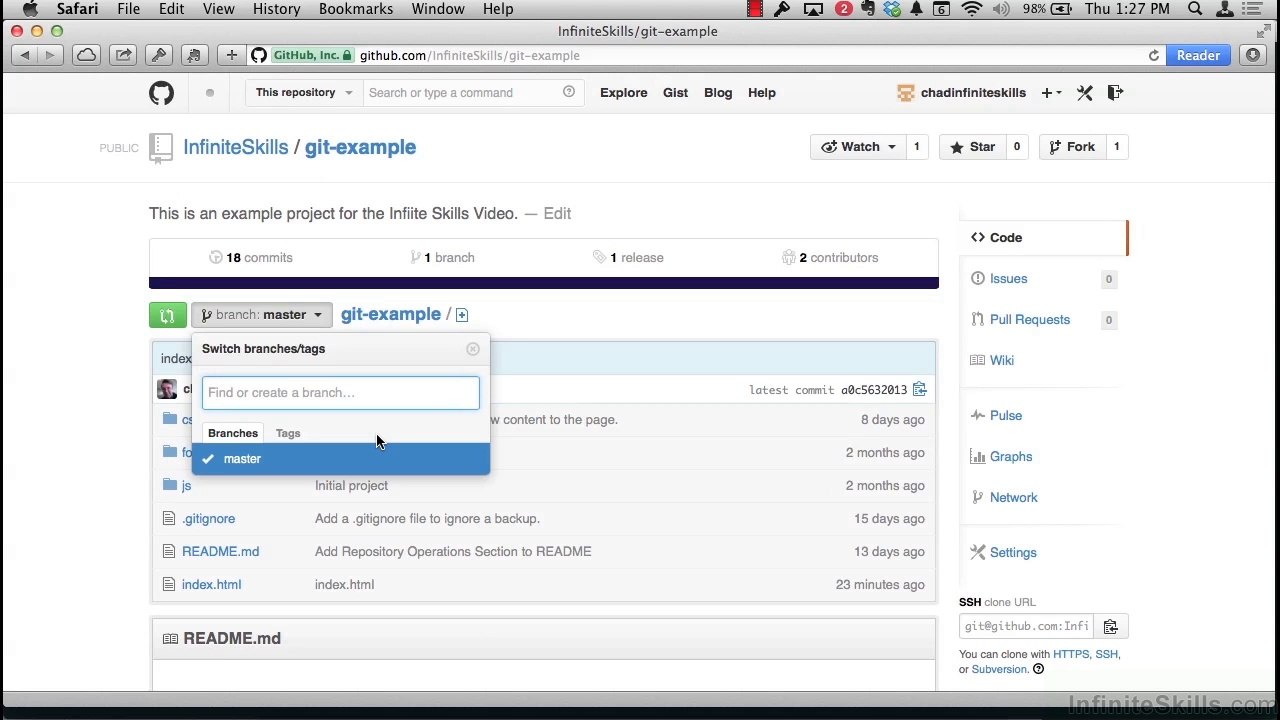The height and width of the screenshot is (720, 1280).
Task: Fork the git-example repository
Action: (x=1072, y=147)
